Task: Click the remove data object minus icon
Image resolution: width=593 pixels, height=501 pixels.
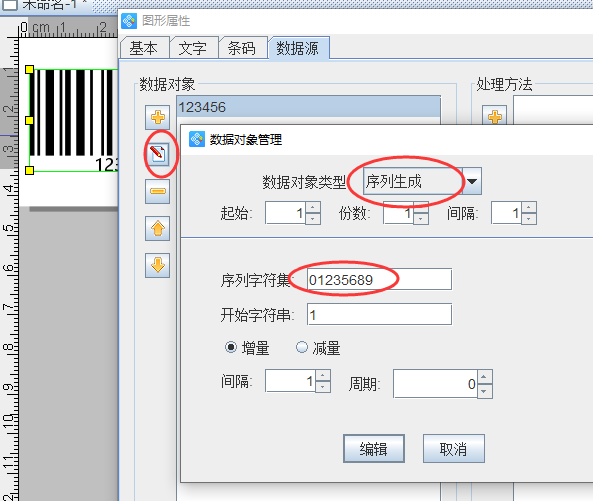Action: pos(158,191)
